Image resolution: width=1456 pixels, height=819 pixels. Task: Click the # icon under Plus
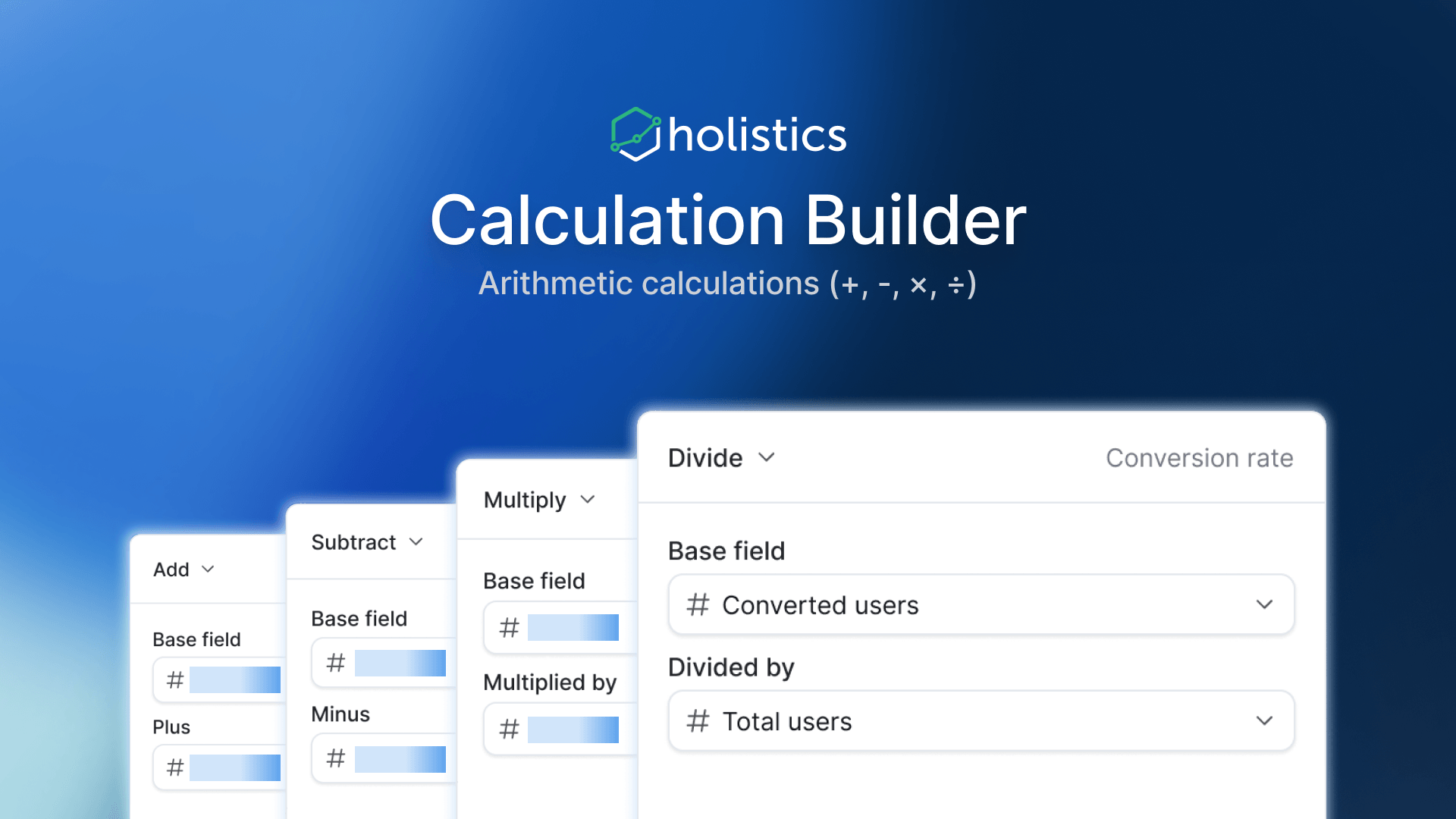(x=174, y=767)
